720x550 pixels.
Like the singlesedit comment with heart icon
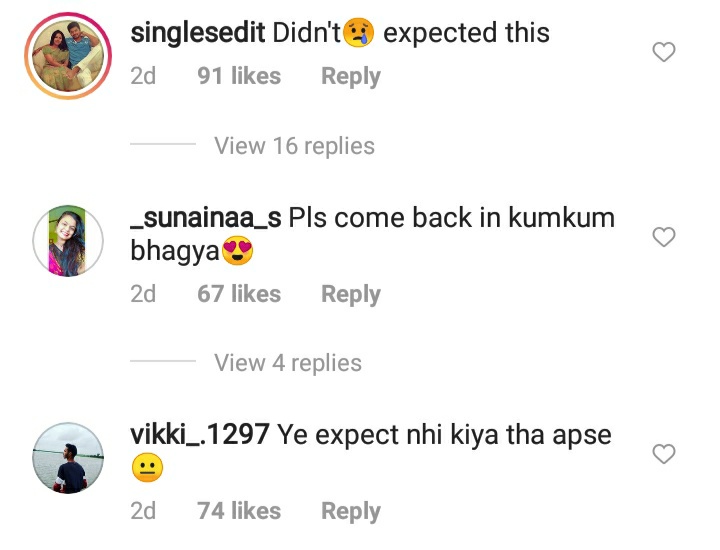click(664, 52)
